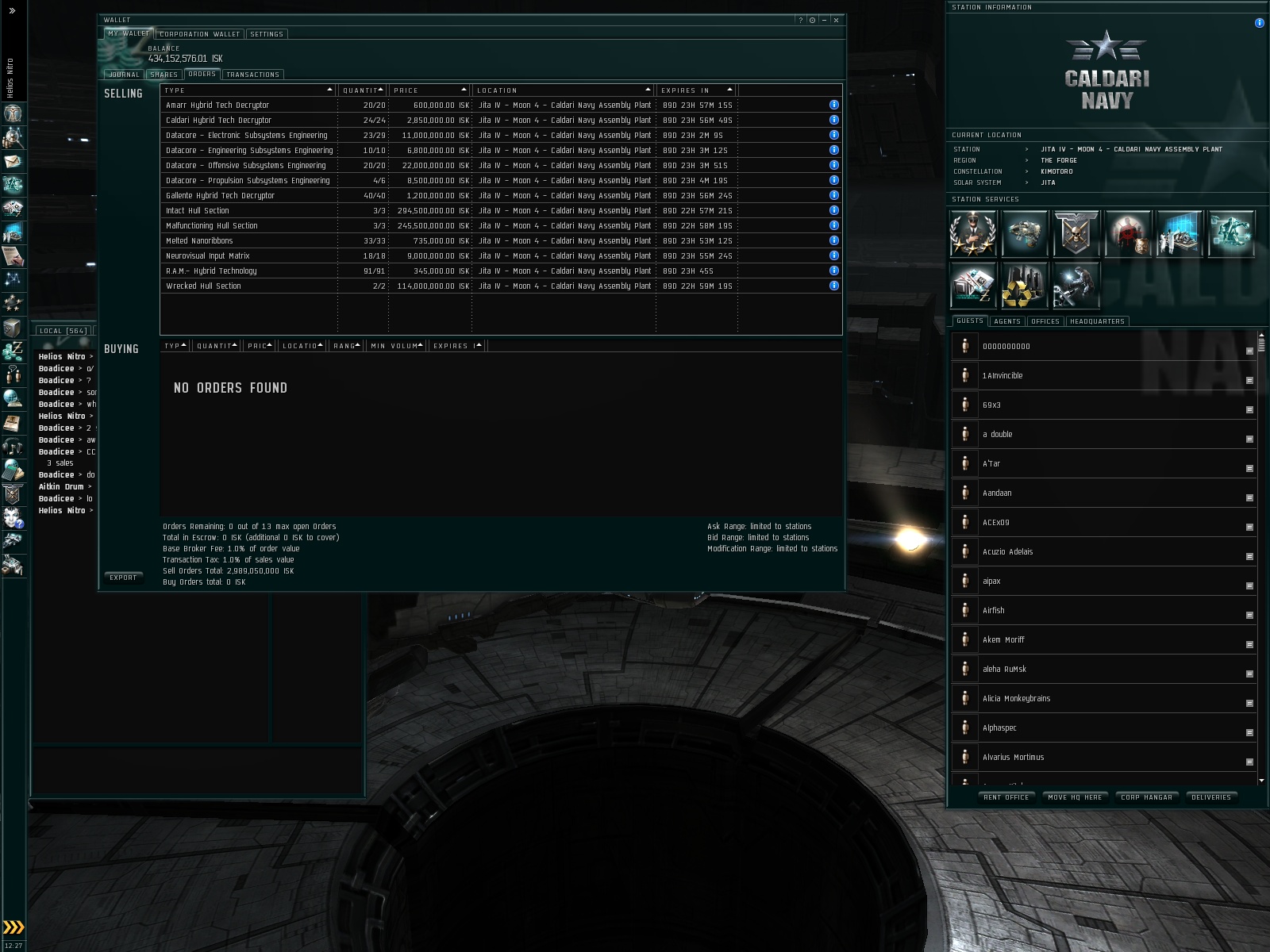
Task: Sort buying orders by Min Volume column
Action: click(397, 346)
